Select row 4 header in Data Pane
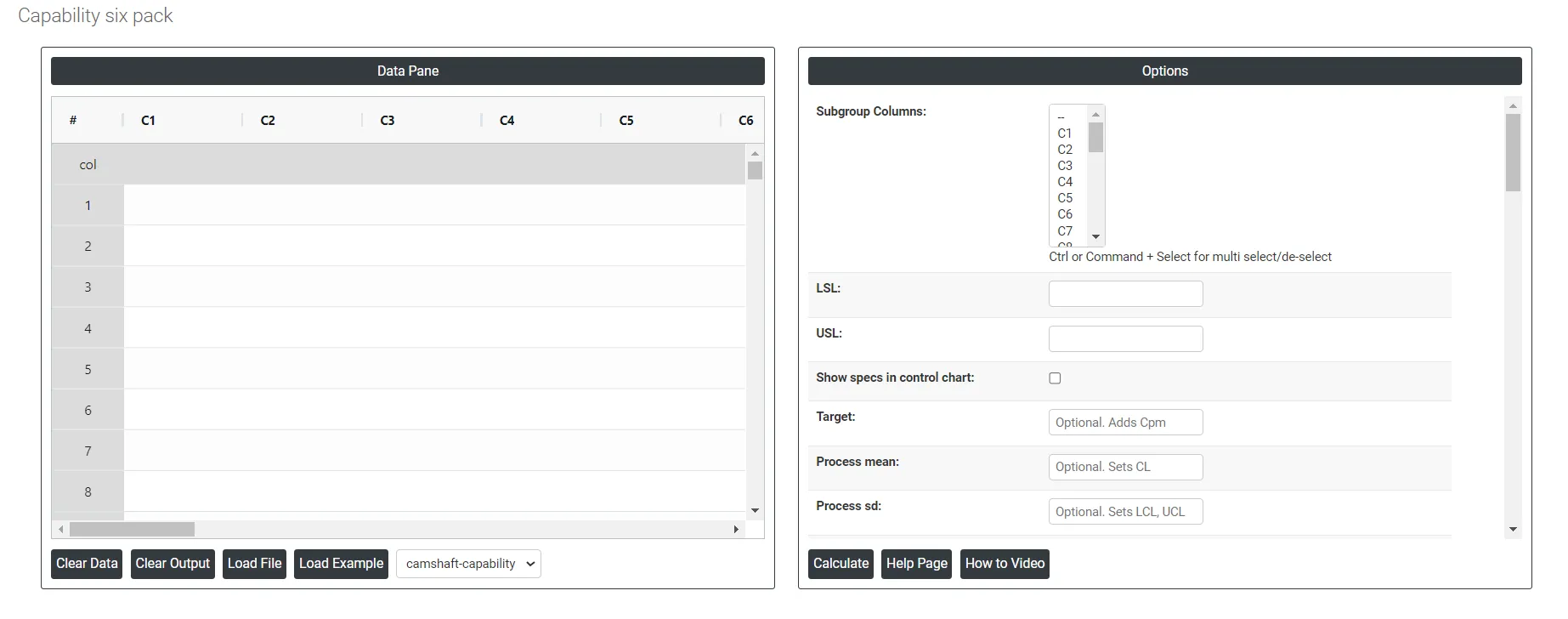The image size is (1568, 619). pos(88,328)
